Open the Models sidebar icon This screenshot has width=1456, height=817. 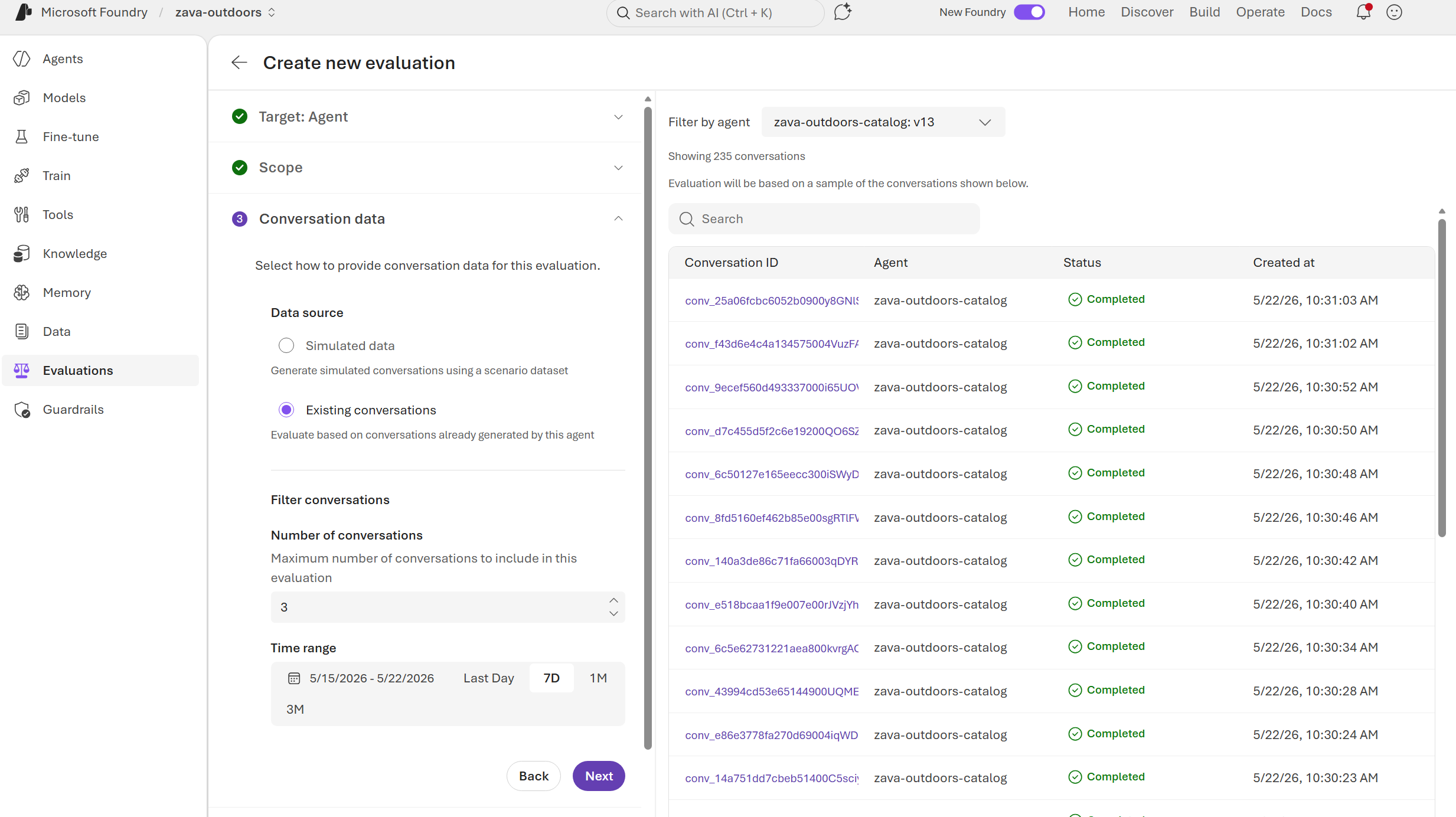(x=22, y=97)
